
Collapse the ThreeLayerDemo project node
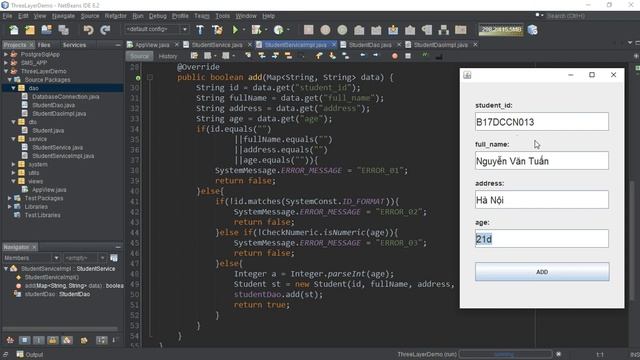pyautogui.click(x=6, y=71)
